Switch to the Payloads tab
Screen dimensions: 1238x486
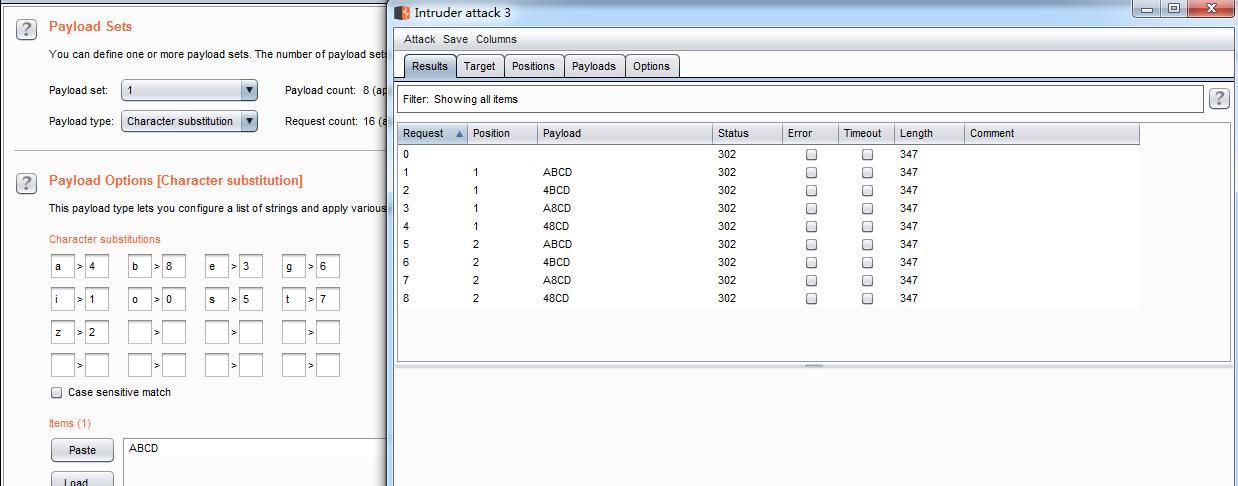594,67
